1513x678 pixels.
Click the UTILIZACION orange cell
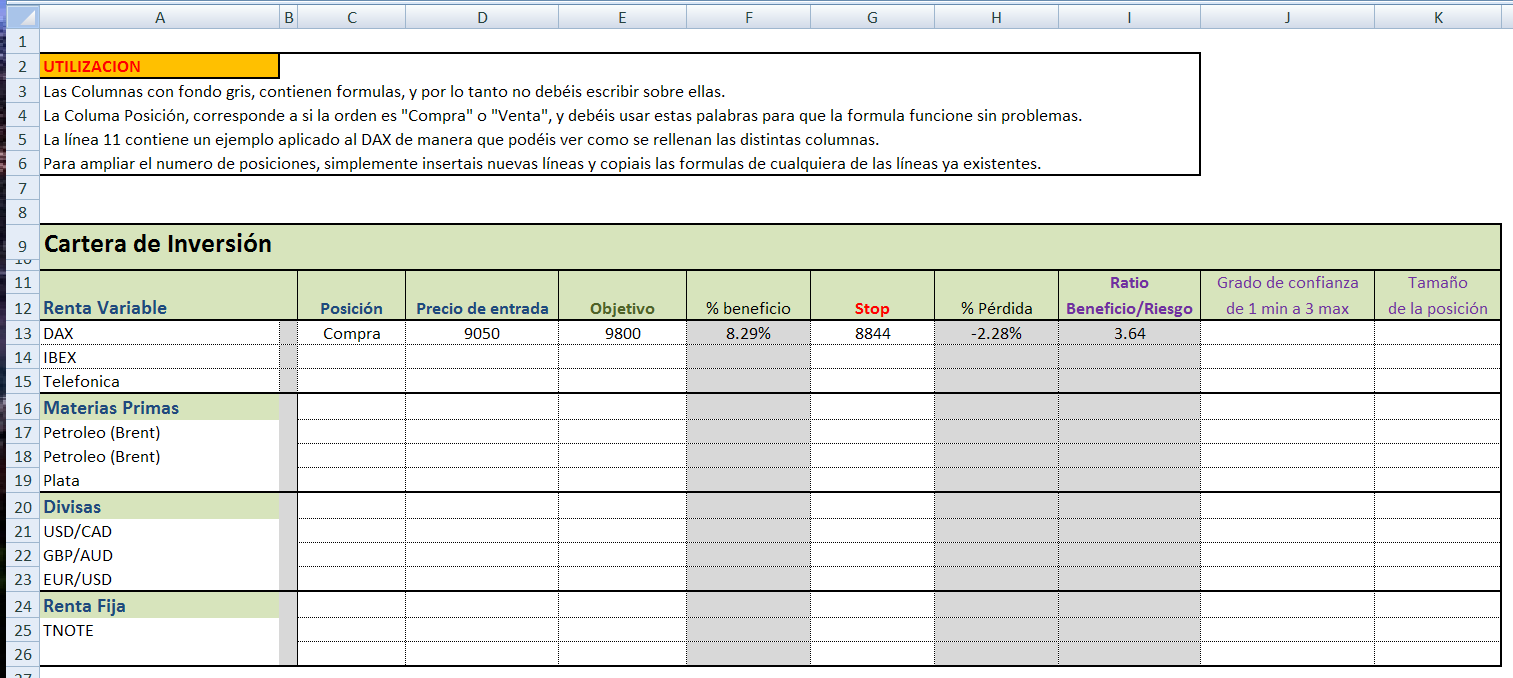coord(160,66)
